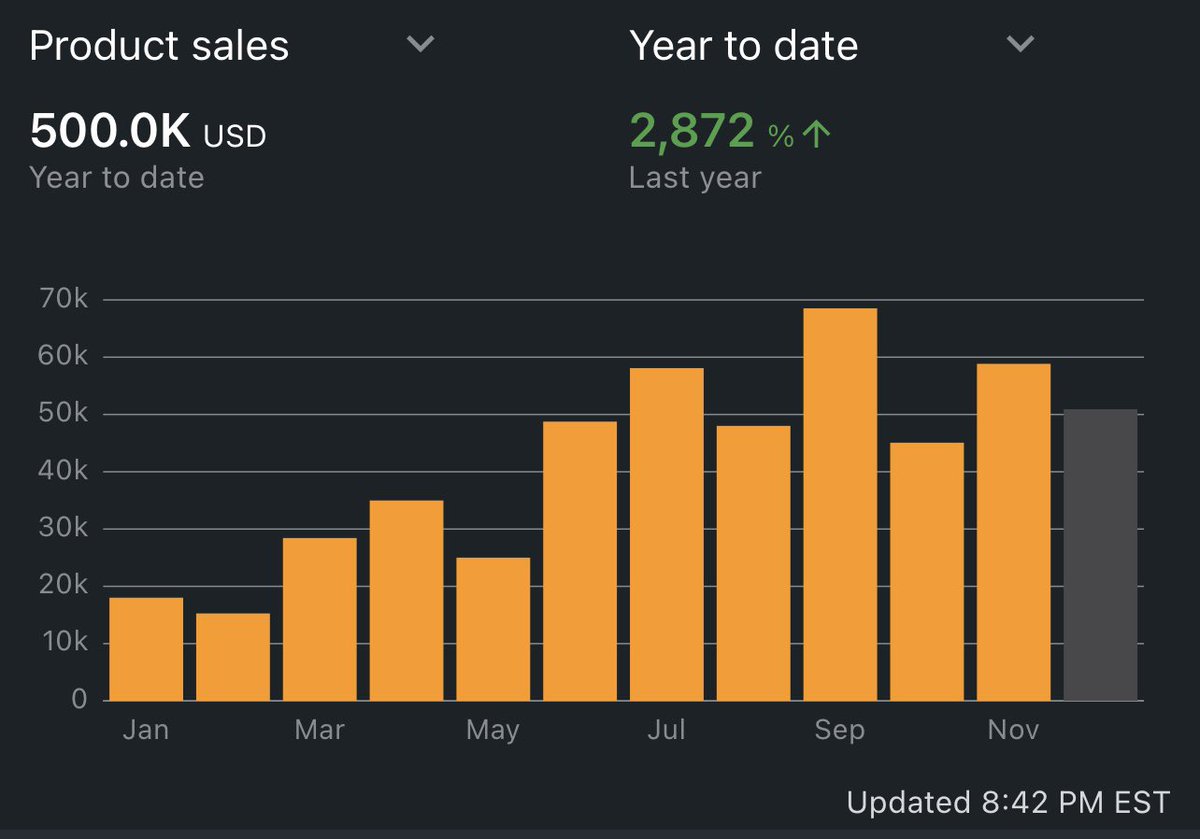Click the May axis label
Screen dimensions: 1200x839
(x=493, y=731)
